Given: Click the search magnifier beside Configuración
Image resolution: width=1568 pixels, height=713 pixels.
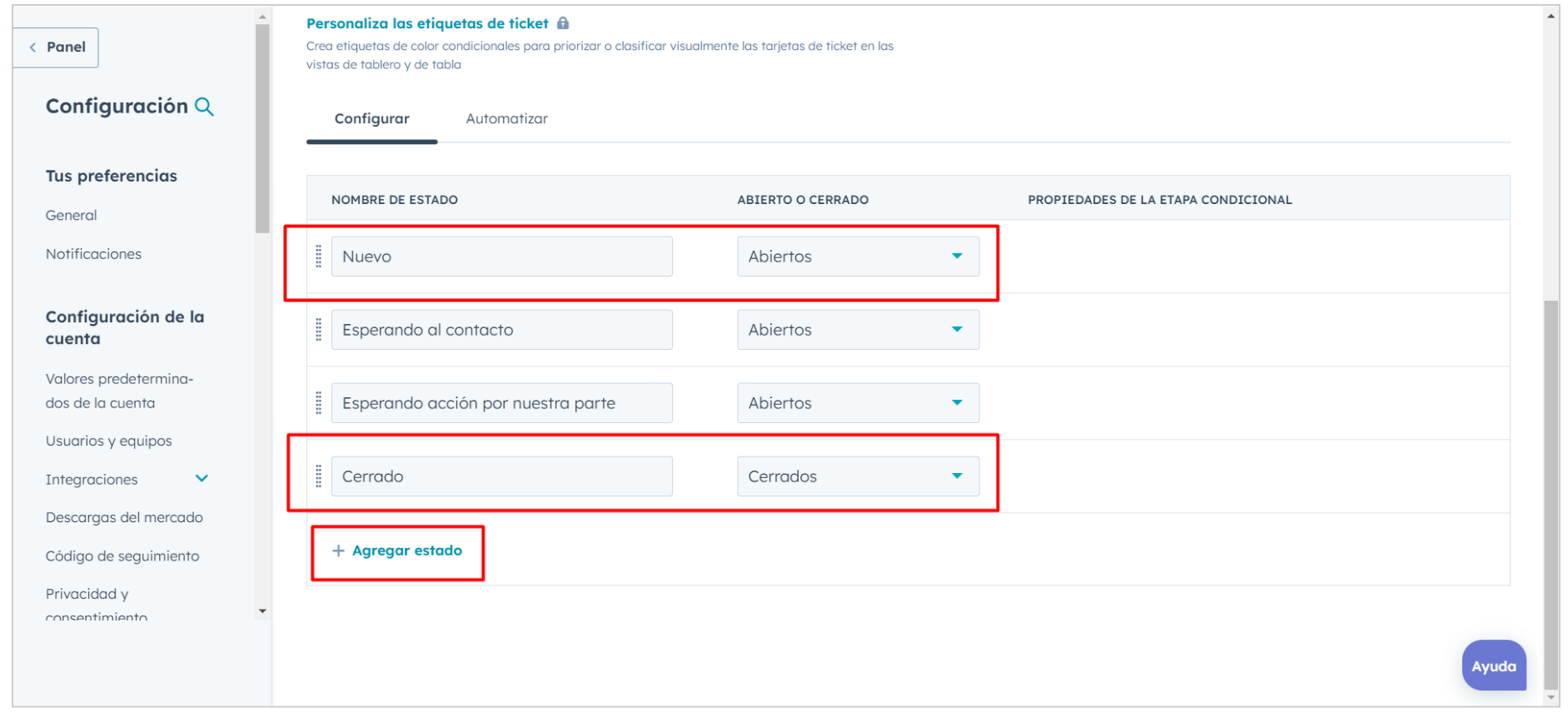Looking at the screenshot, I should coord(204,107).
